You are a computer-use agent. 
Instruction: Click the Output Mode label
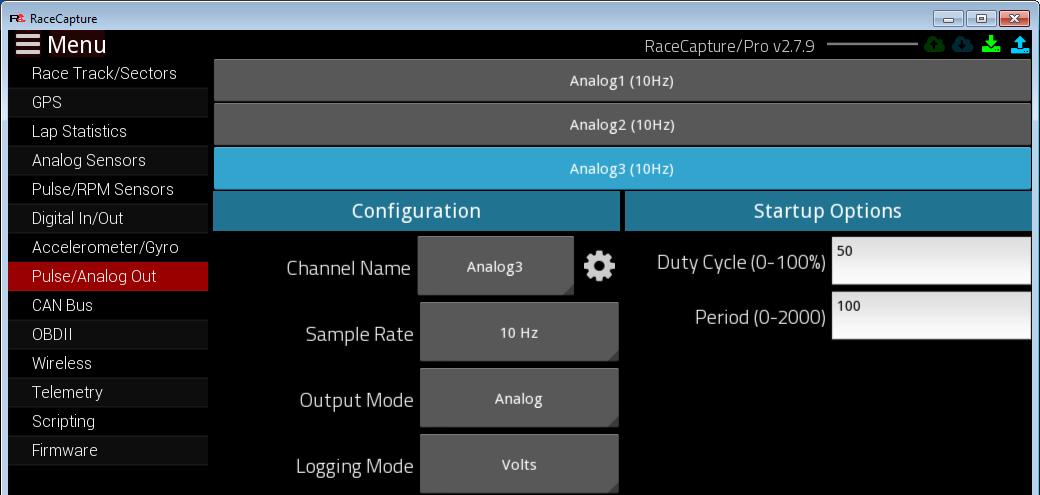point(357,400)
